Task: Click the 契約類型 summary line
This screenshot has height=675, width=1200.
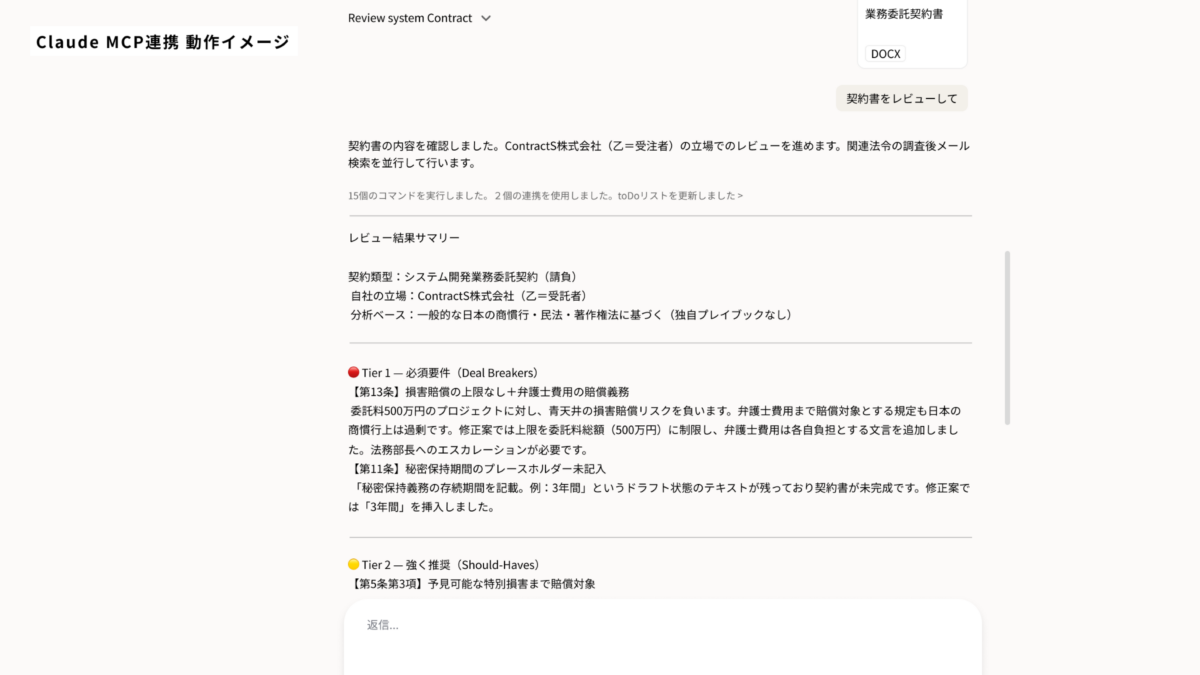Action: click(462, 276)
